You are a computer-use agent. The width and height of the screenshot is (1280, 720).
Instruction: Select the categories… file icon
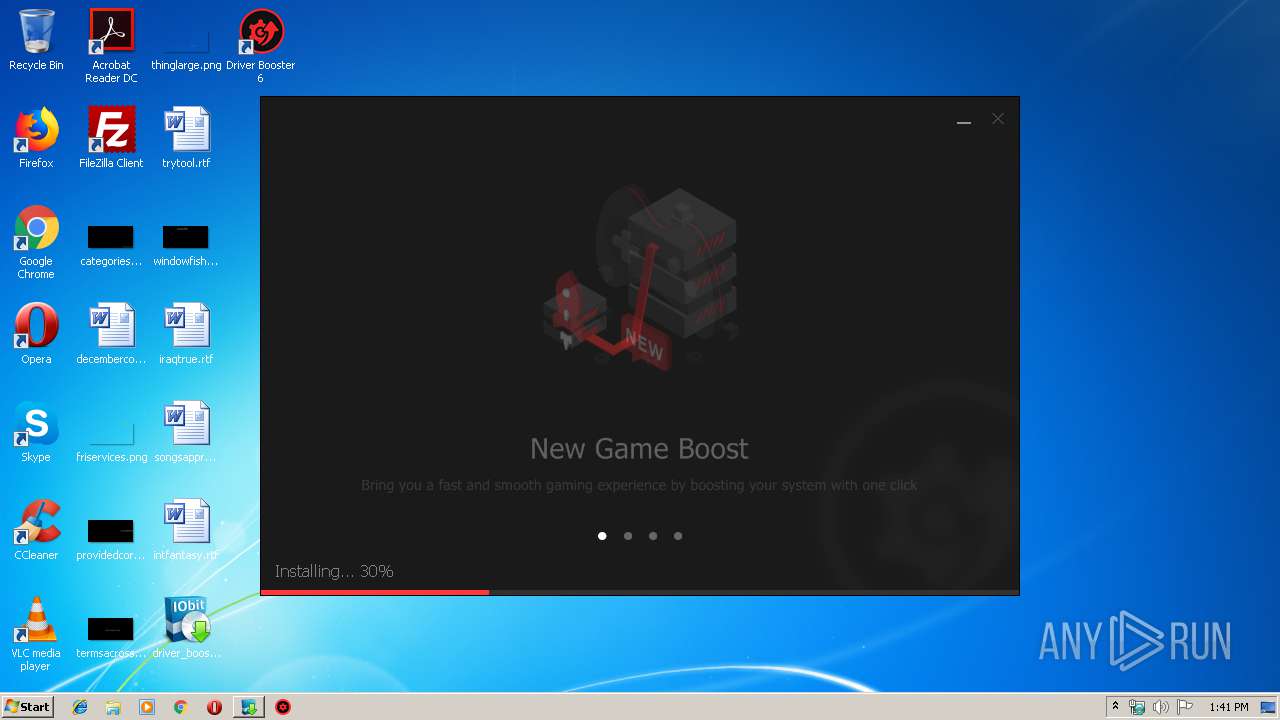[111, 246]
